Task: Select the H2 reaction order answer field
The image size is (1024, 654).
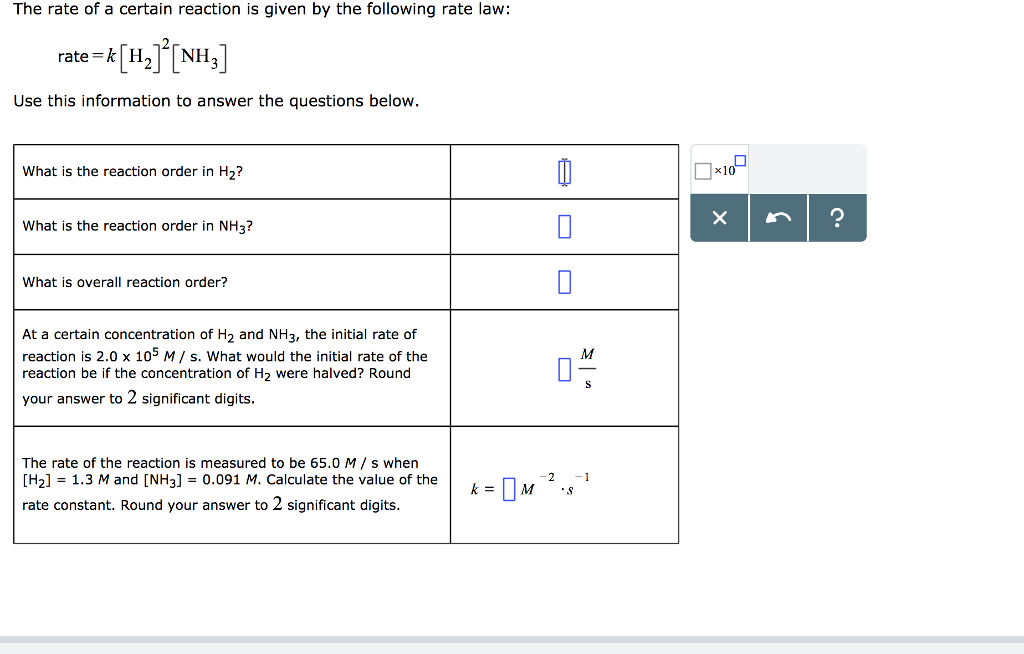Action: coord(564,170)
